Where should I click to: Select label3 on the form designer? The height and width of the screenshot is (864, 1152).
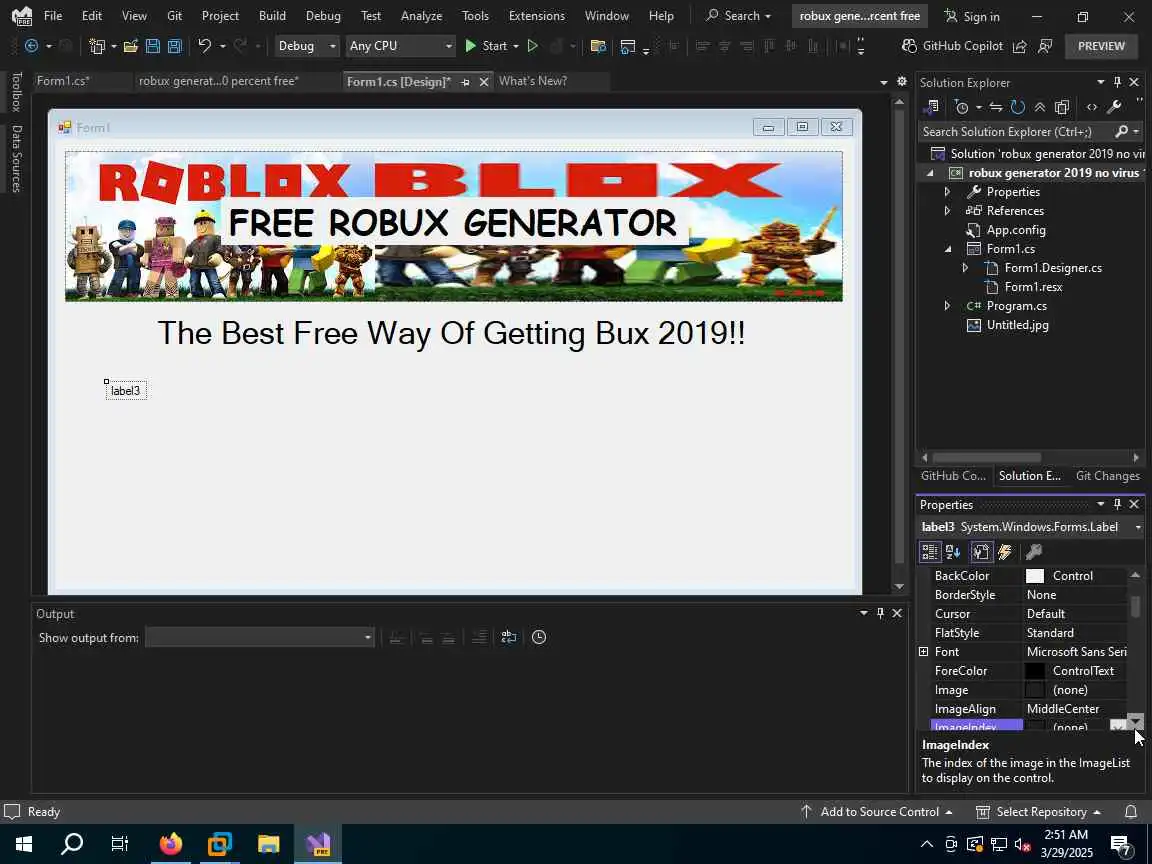pyautogui.click(x=126, y=391)
